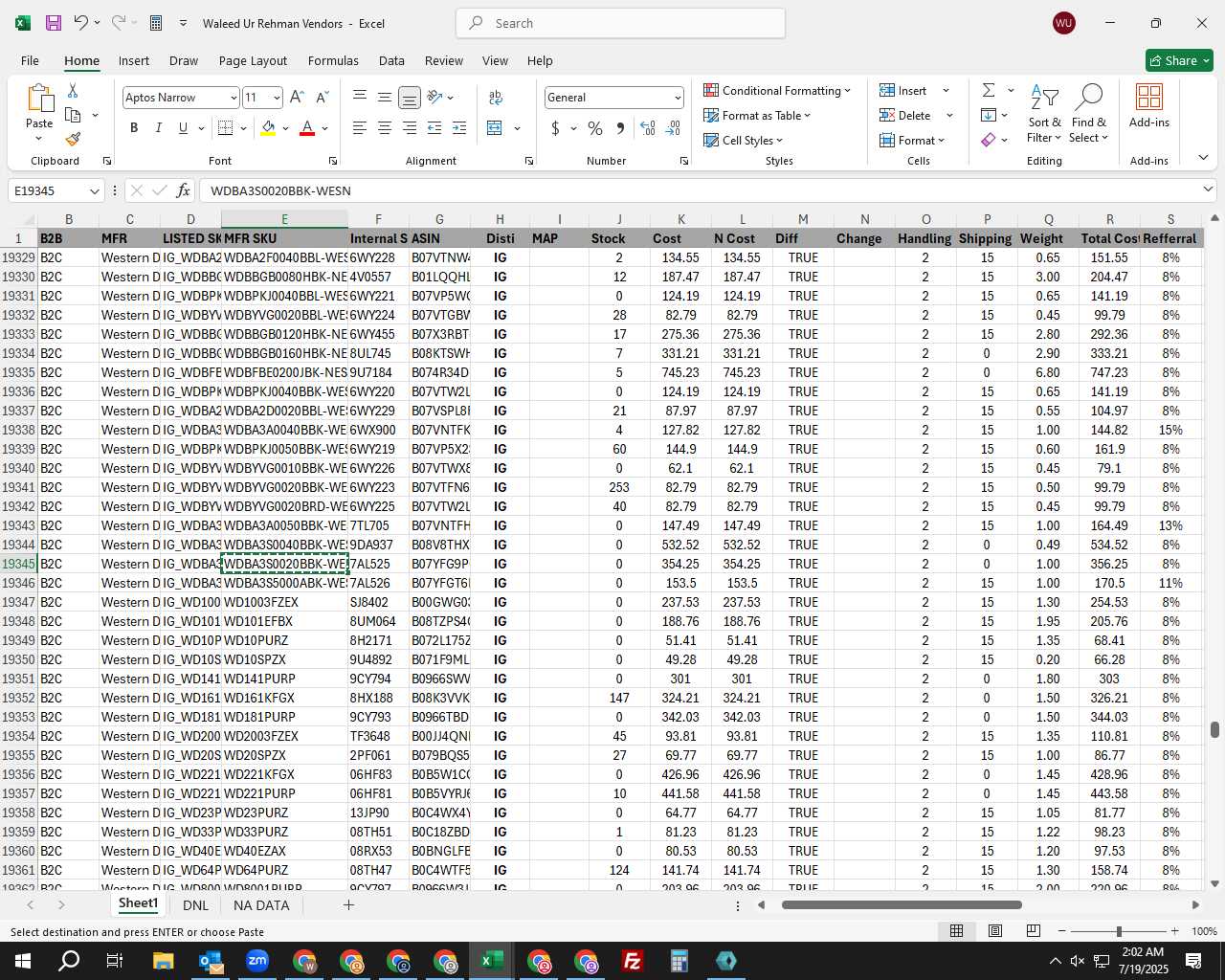This screenshot has height=980, width=1225.
Task: Switch to the Page Layout tab
Action: pos(253,60)
